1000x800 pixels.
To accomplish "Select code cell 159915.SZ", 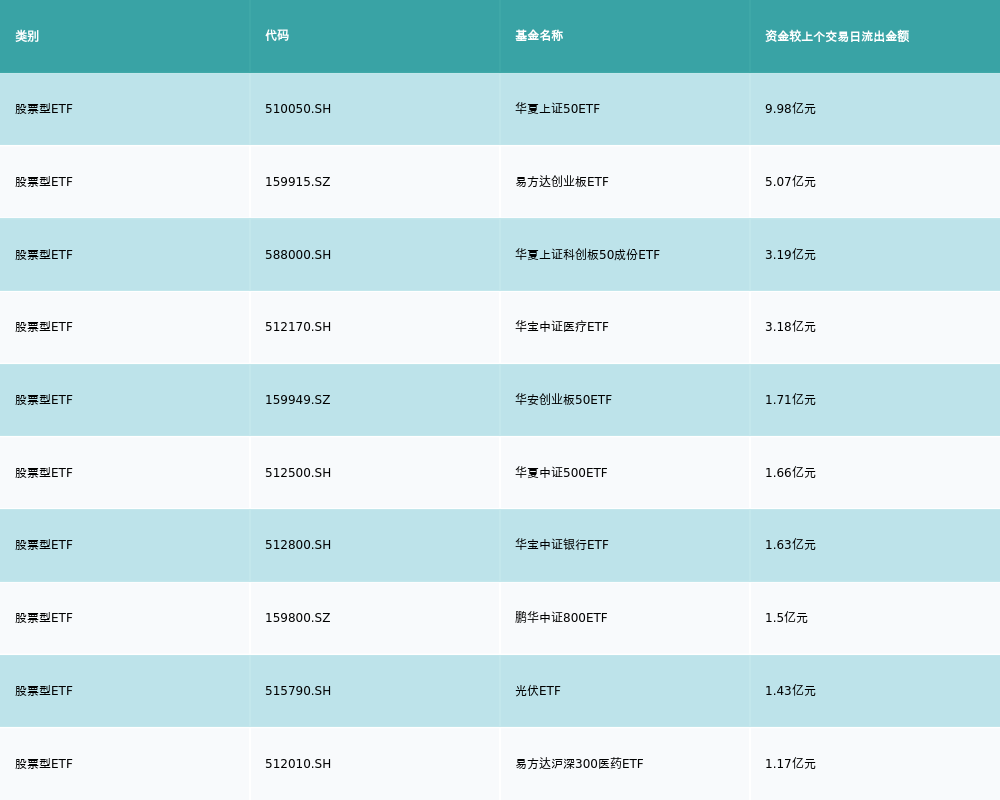I will pos(298,182).
